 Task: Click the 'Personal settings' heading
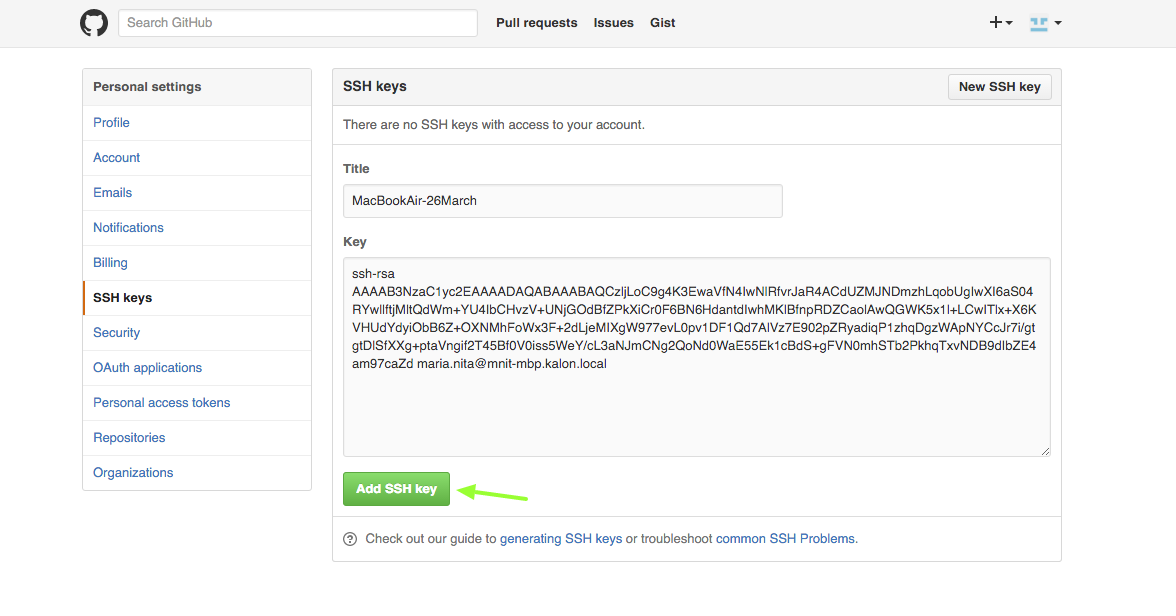147,87
